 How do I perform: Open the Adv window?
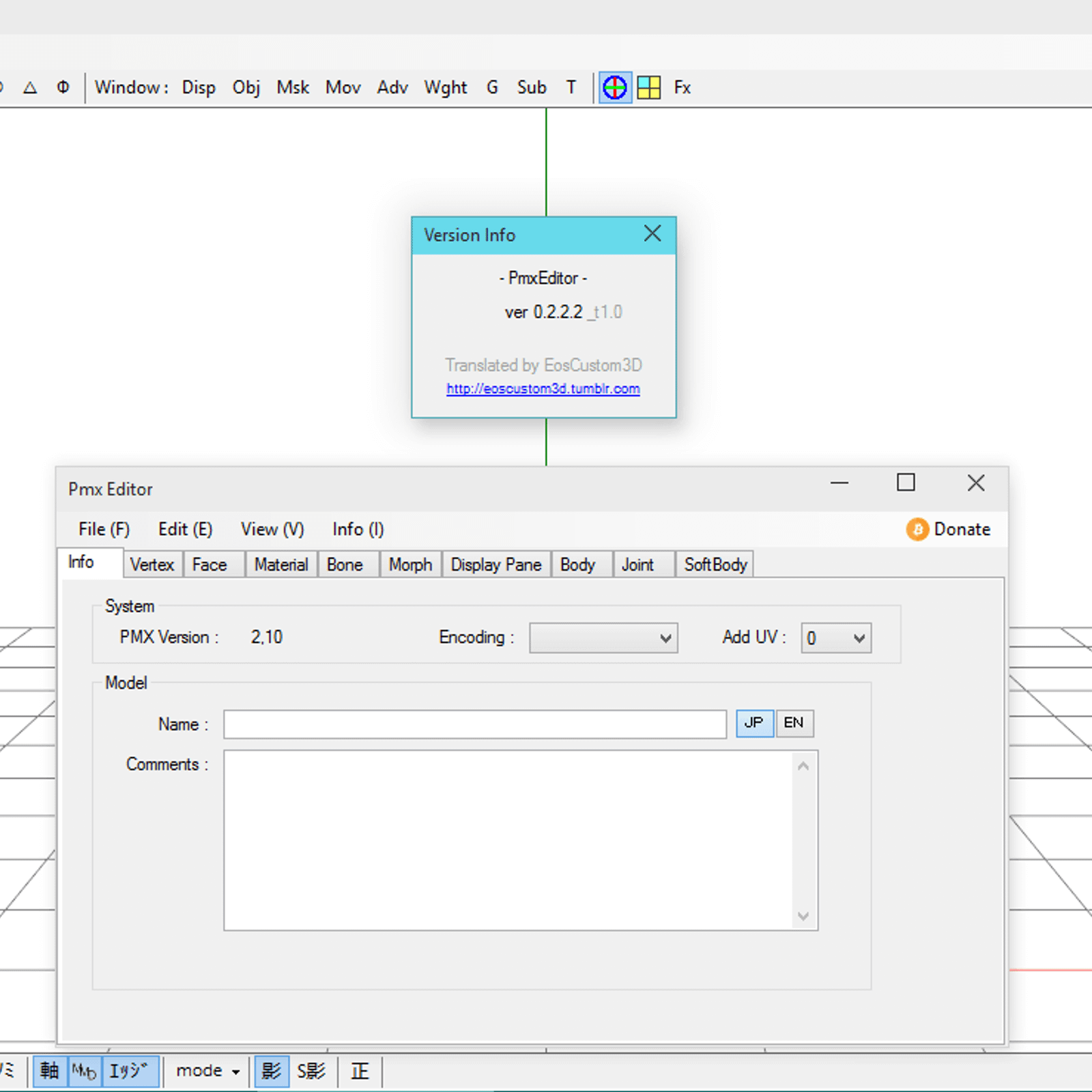(392, 87)
